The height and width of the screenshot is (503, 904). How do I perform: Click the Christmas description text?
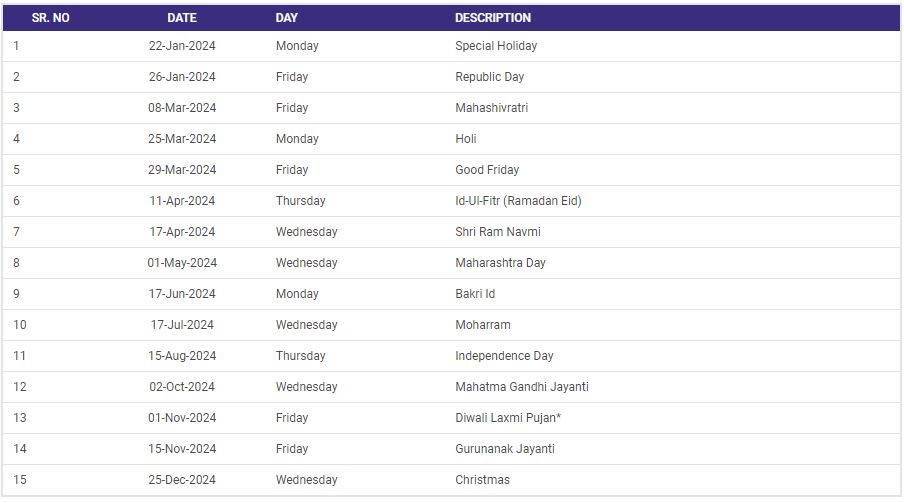coord(482,480)
